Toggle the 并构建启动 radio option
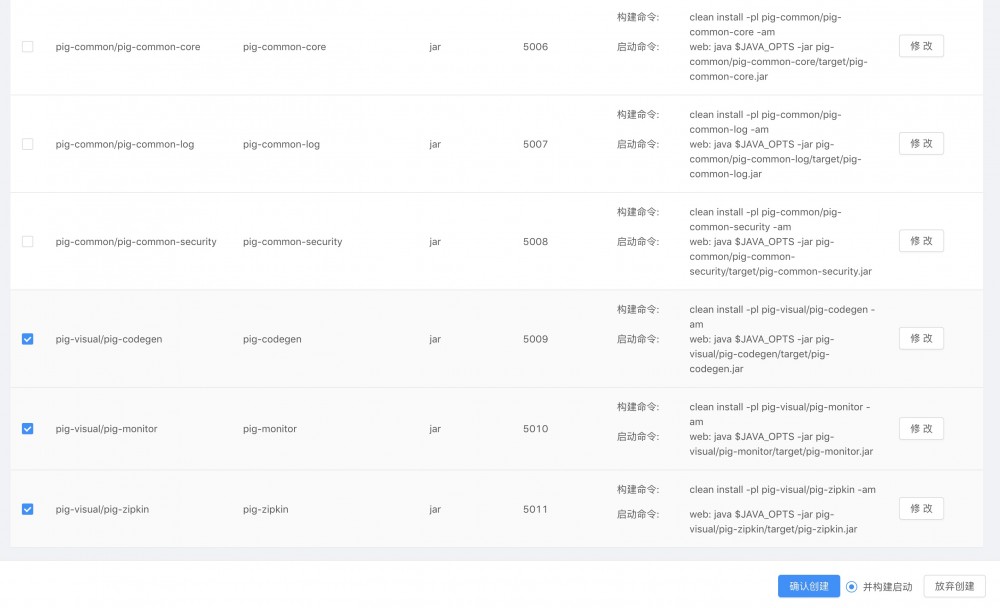This screenshot has height=608, width=1000. pos(852,587)
